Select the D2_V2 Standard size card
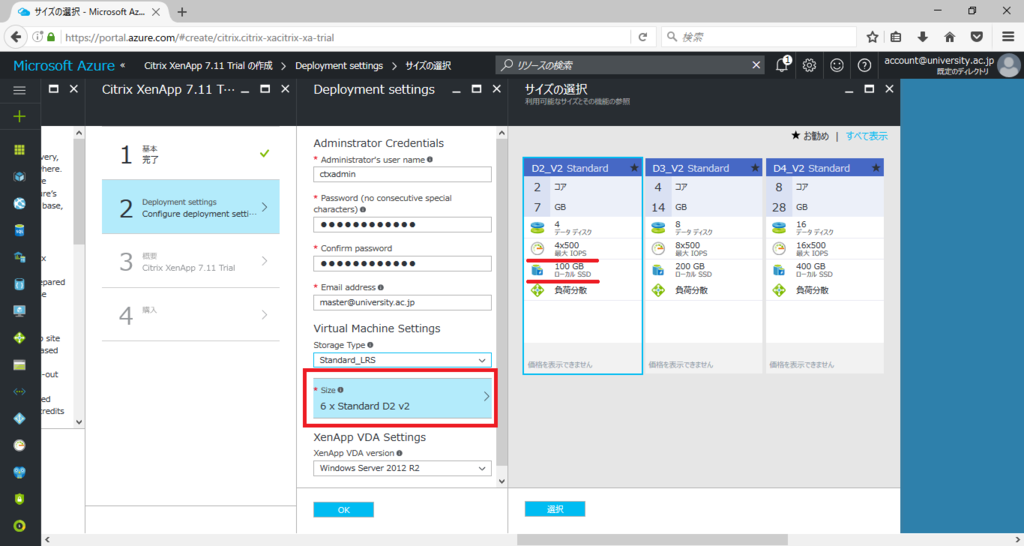1024x546 pixels. point(583,266)
